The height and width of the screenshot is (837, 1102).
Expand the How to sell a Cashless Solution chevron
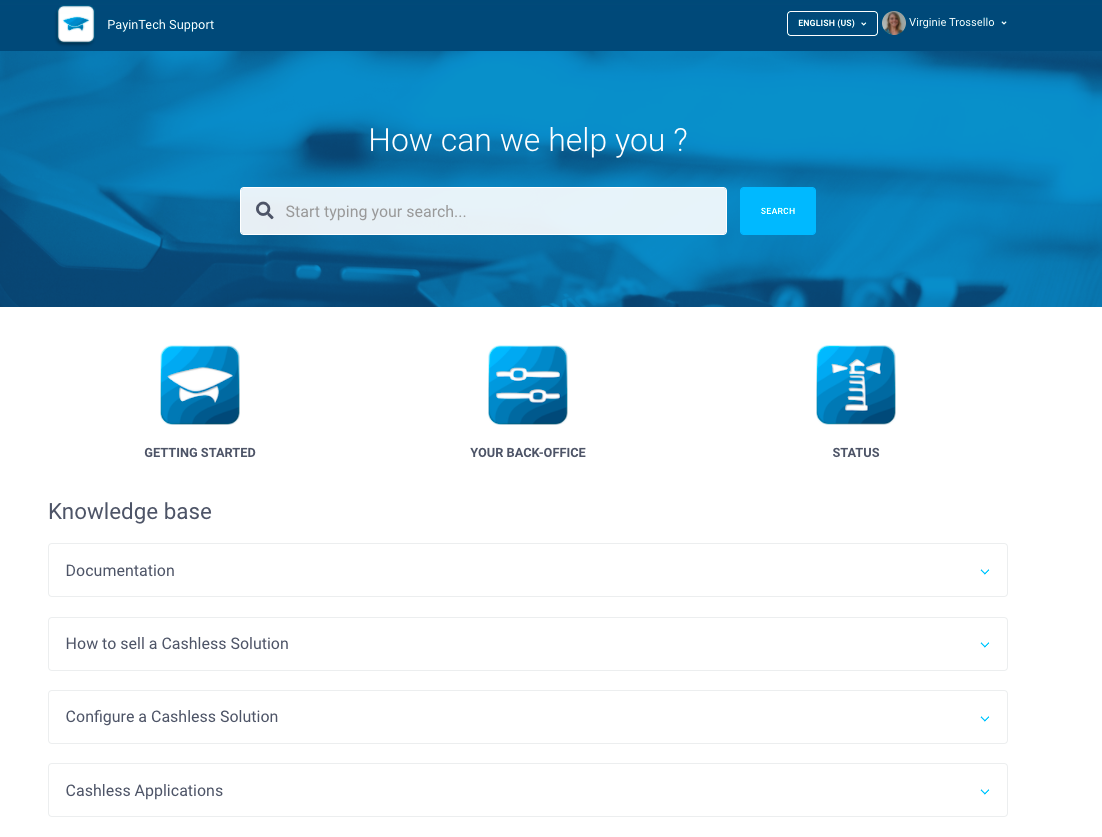point(985,644)
